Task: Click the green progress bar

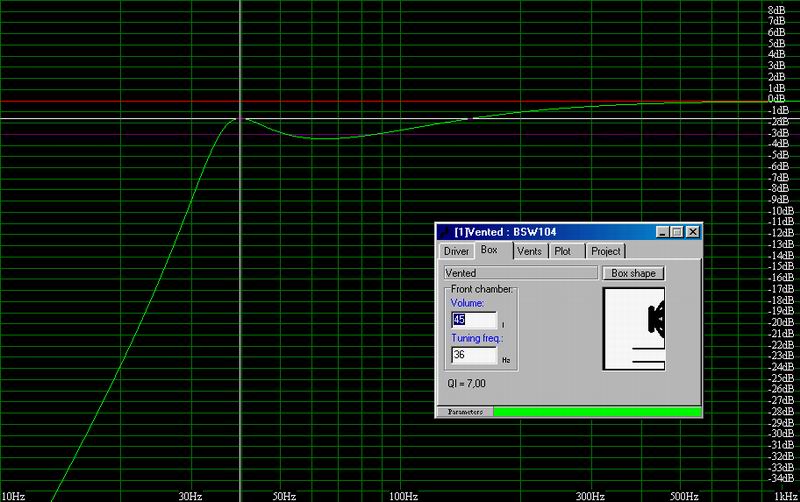Action: coord(596,411)
